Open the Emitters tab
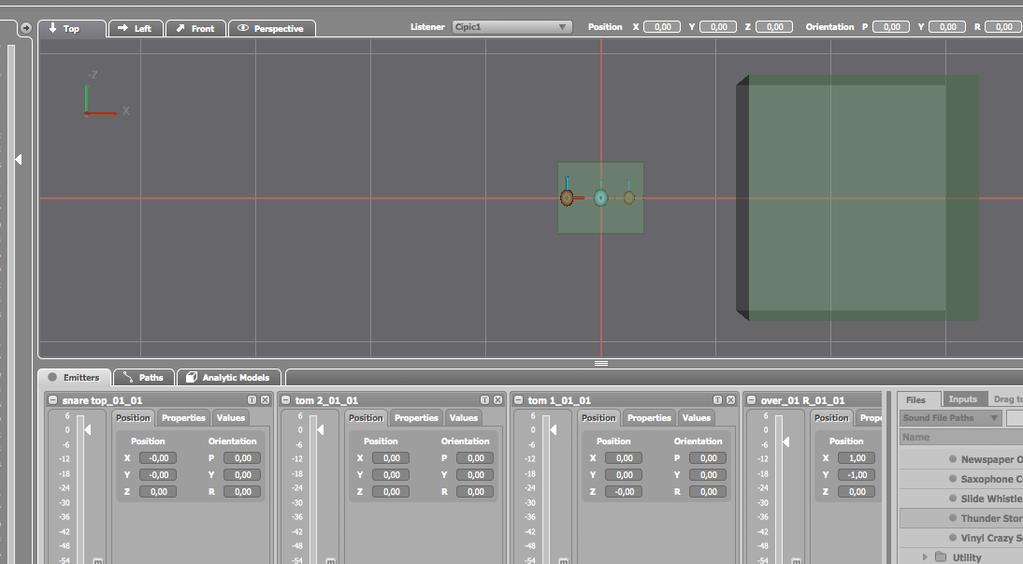1023x564 pixels. [74, 377]
